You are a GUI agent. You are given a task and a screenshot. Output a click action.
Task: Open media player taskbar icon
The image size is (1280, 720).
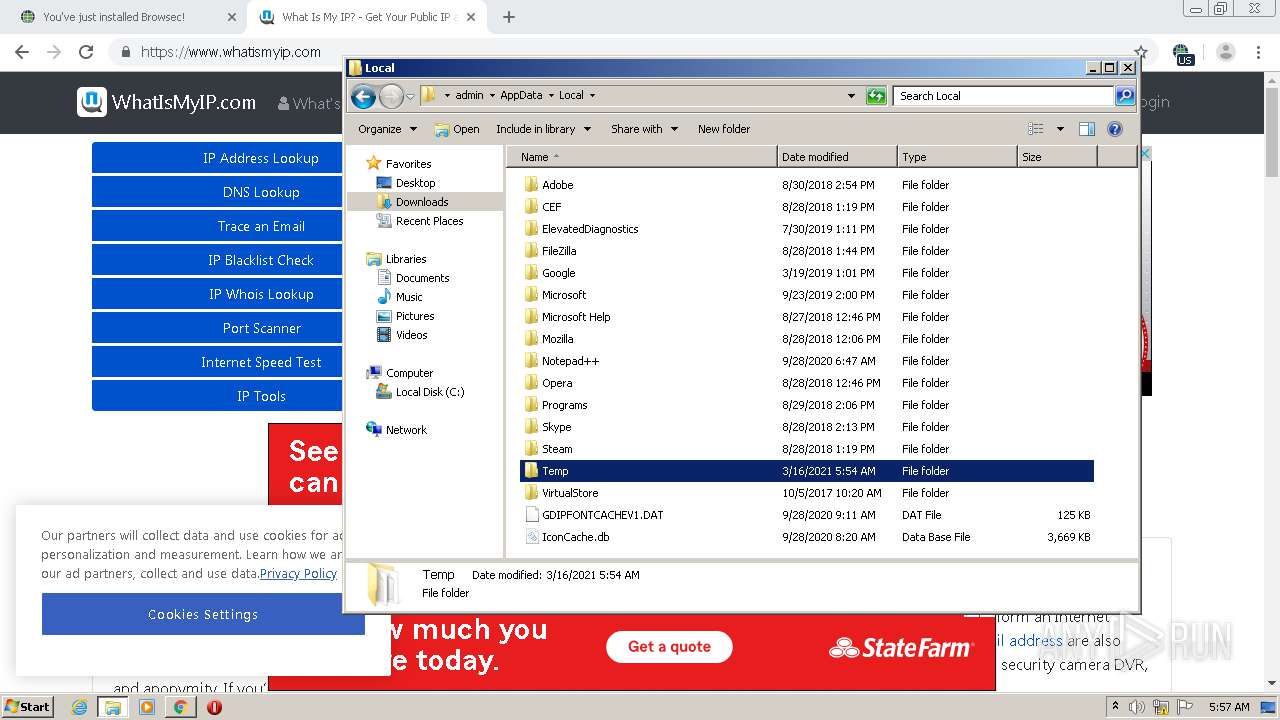click(x=147, y=707)
